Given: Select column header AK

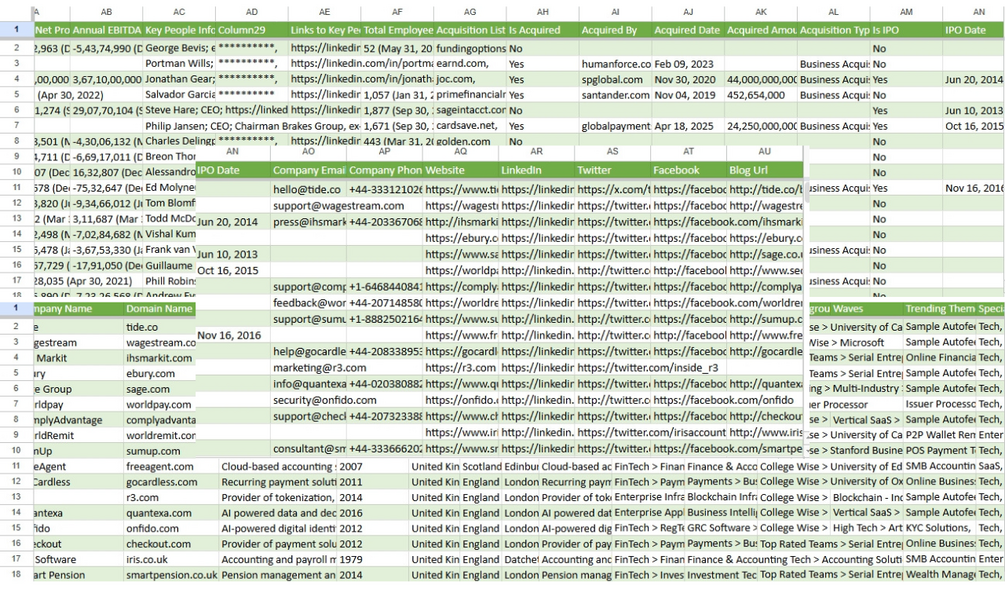Looking at the screenshot, I should coord(761,12).
